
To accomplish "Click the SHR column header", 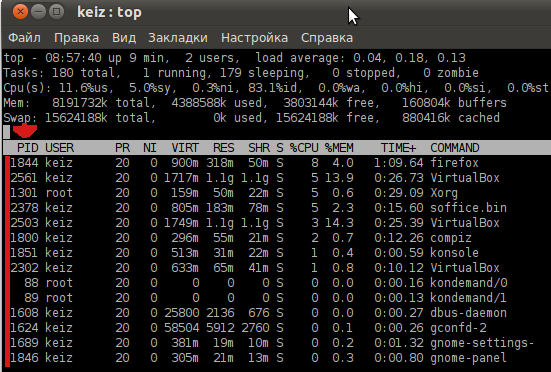I will pyautogui.click(x=259, y=148).
